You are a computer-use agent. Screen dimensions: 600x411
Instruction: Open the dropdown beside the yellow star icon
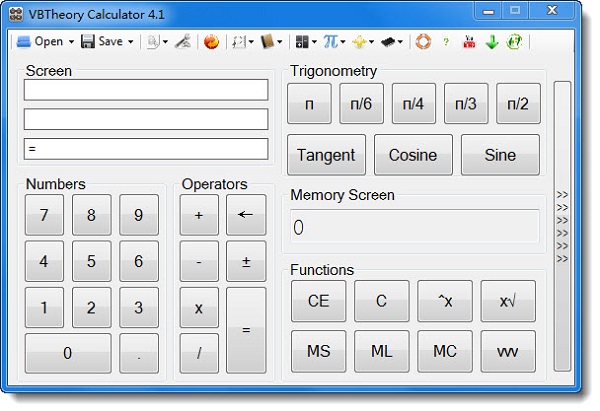click(x=371, y=42)
